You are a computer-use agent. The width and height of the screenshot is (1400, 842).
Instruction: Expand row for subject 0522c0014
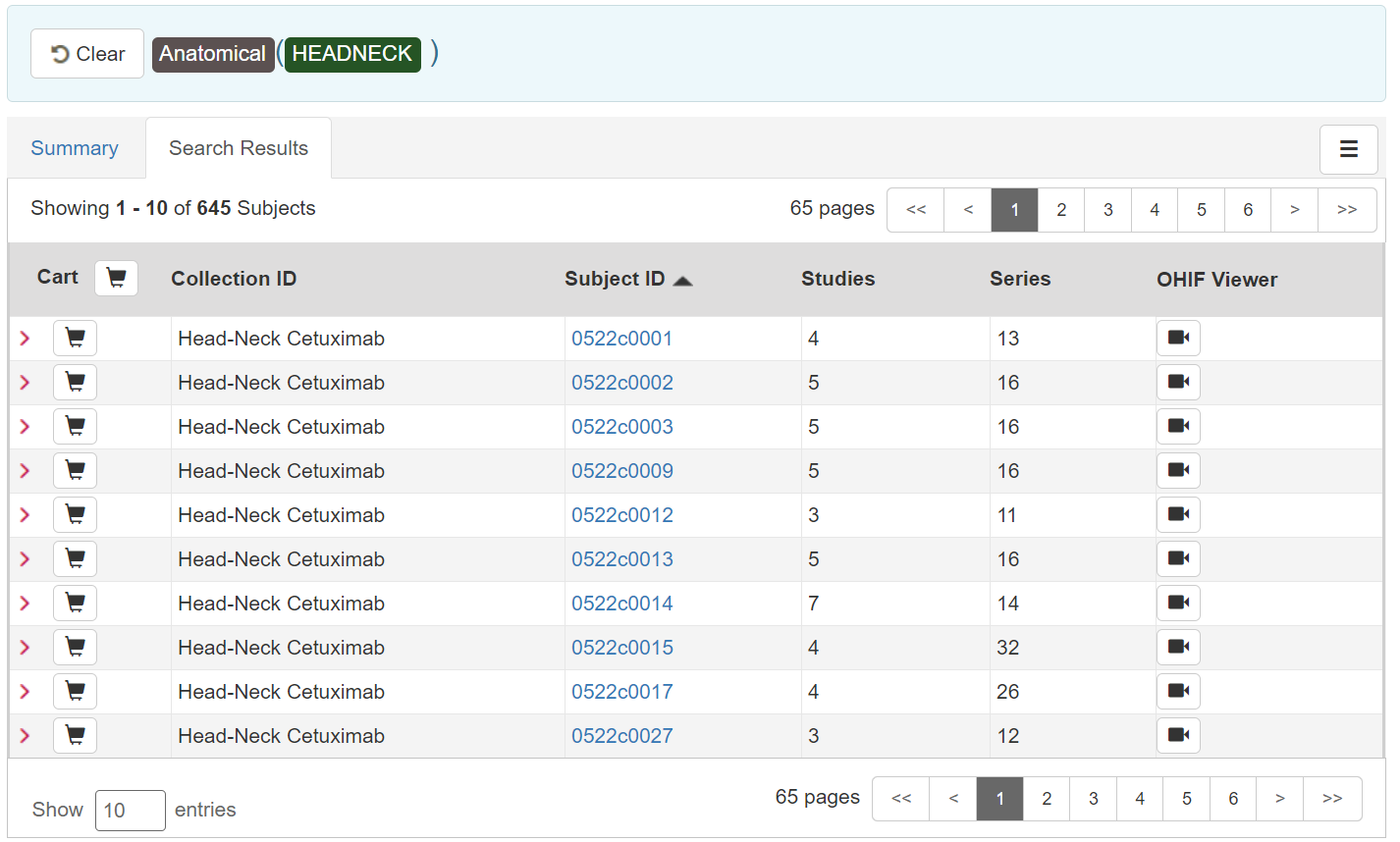point(26,604)
